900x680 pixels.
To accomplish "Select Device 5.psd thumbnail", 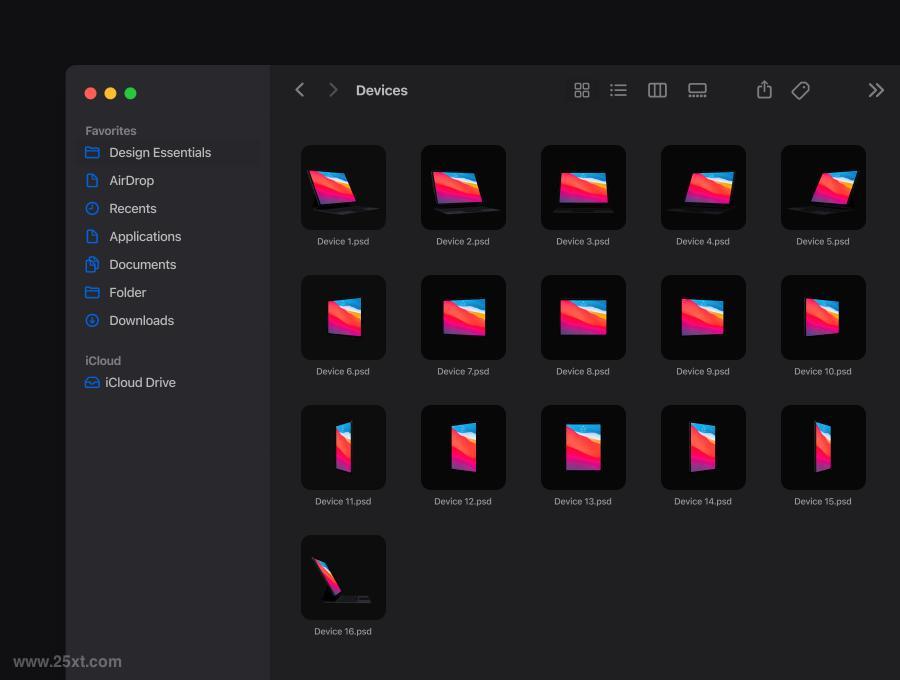I will tap(823, 187).
